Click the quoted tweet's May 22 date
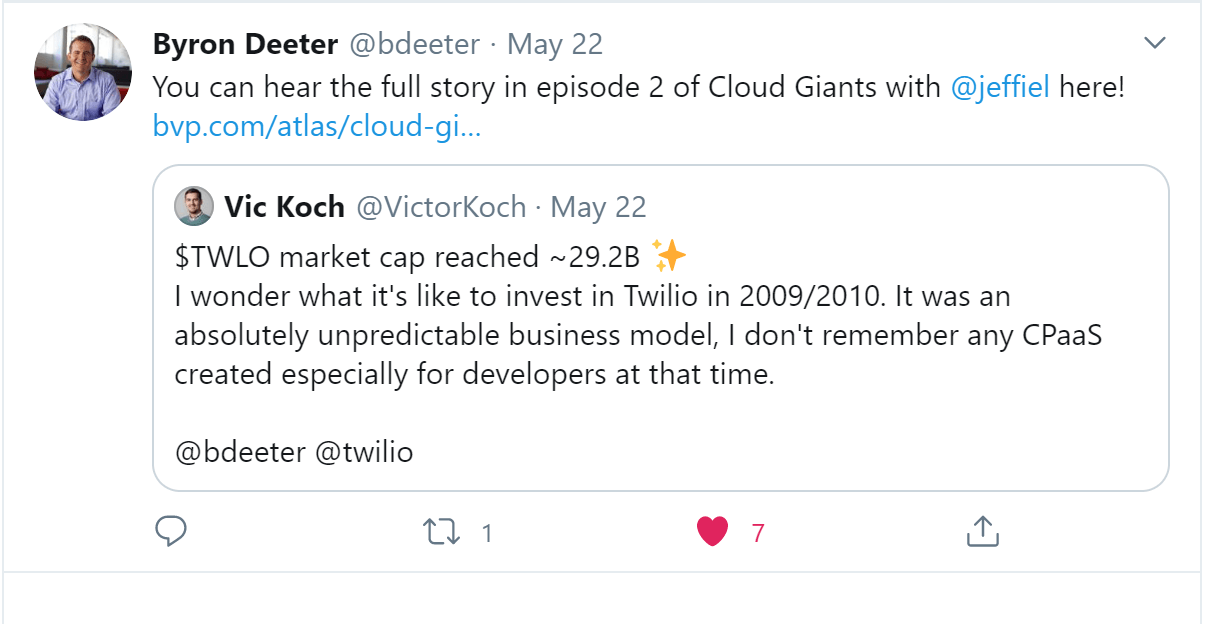Screen dimensions: 1206x624 click(598, 207)
